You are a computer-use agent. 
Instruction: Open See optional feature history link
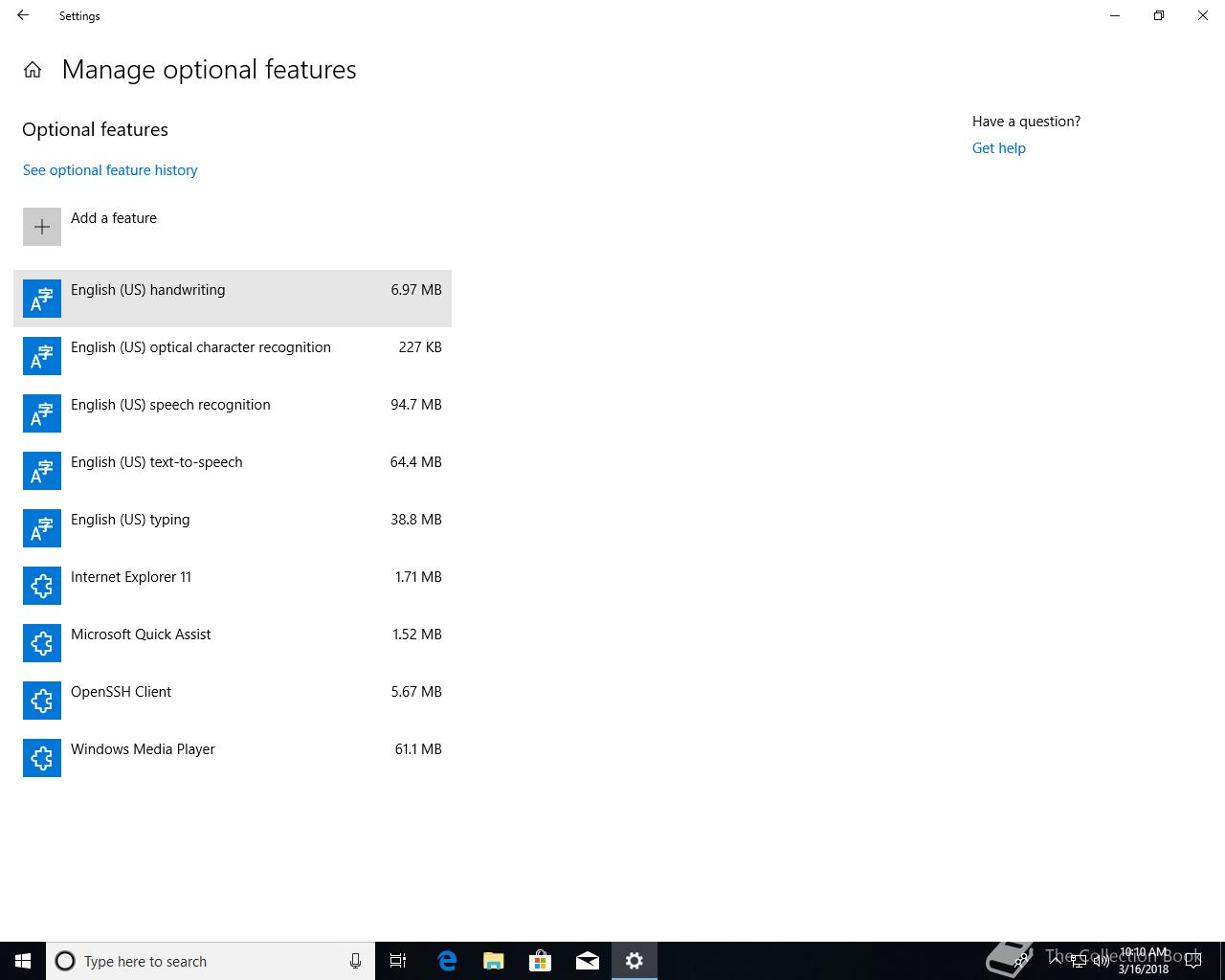point(110,170)
